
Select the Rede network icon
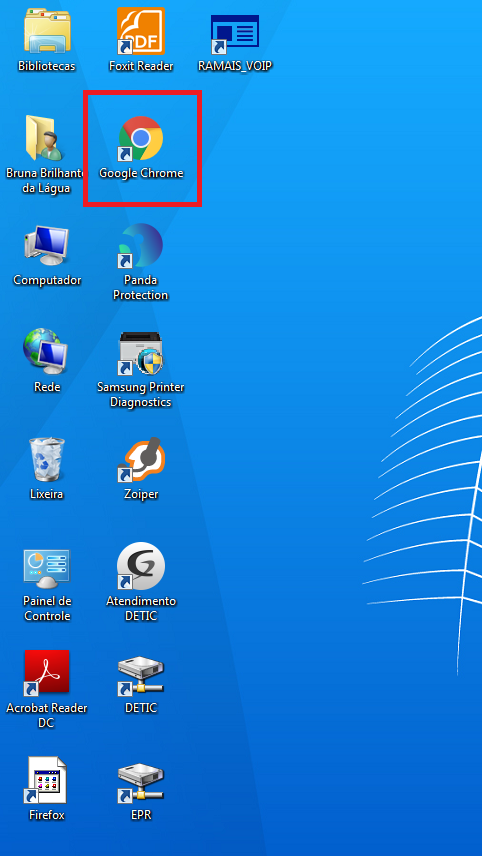46,352
